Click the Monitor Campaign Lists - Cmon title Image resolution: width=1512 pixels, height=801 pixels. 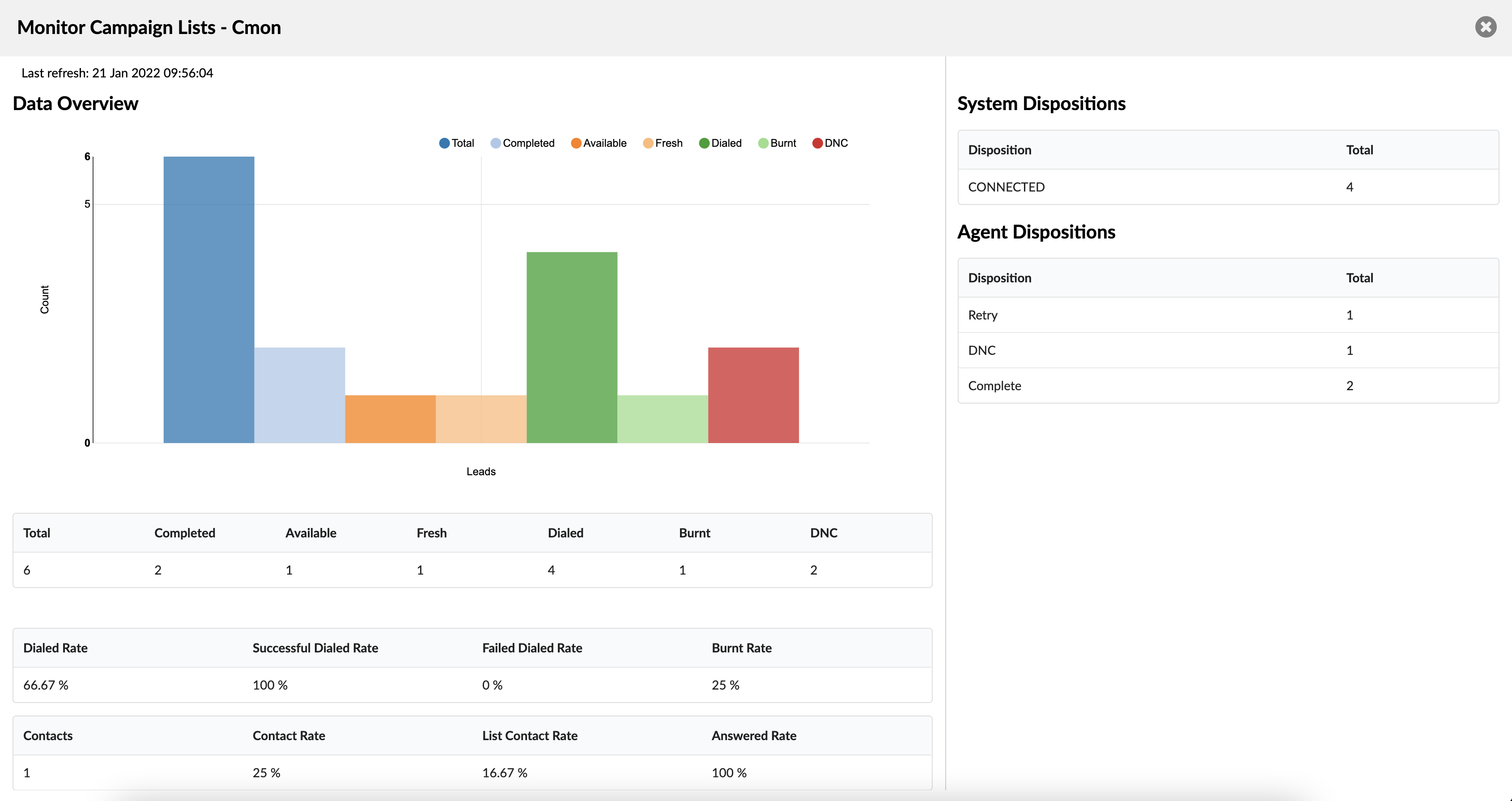149,28
